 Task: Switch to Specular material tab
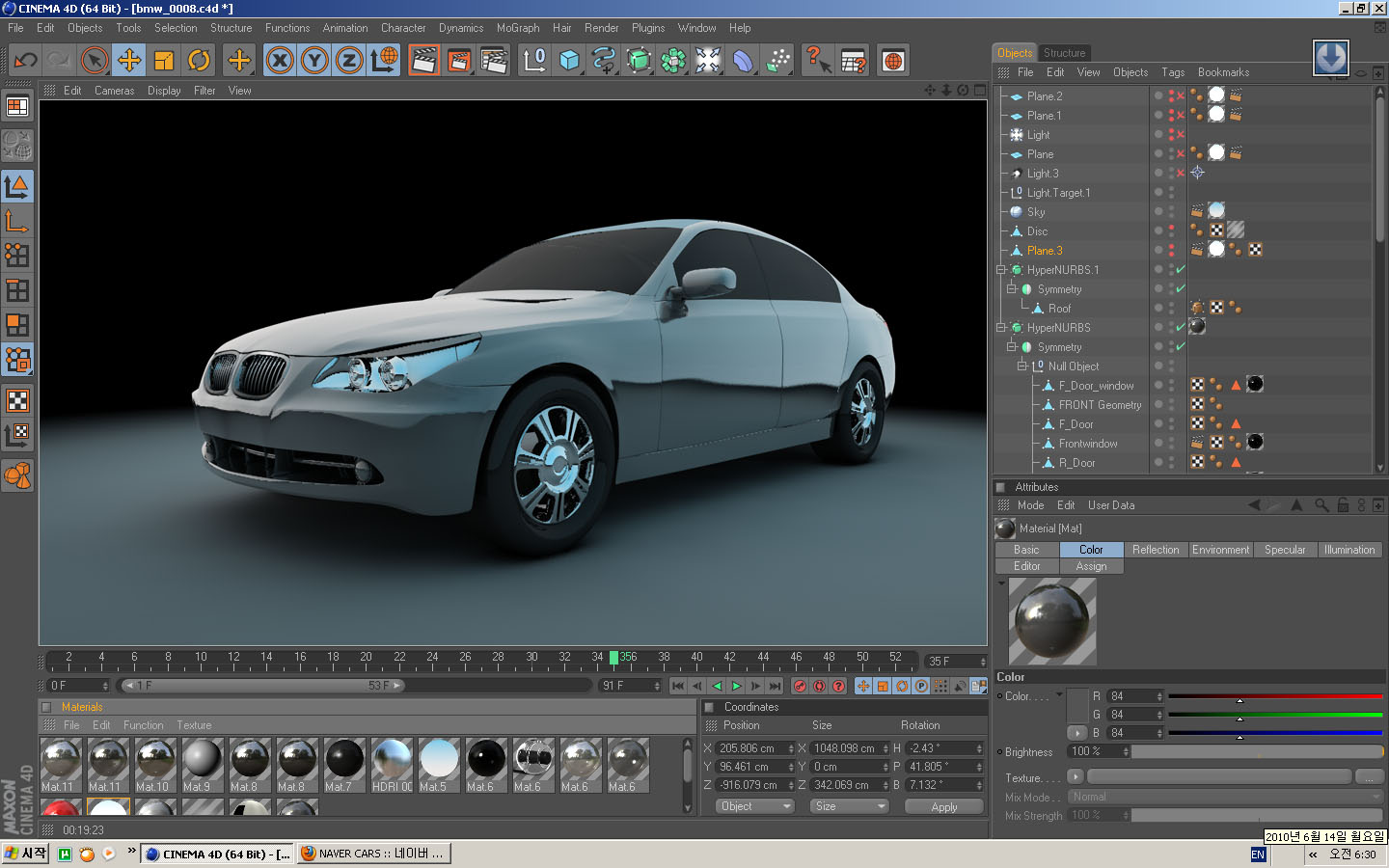coord(1285,550)
